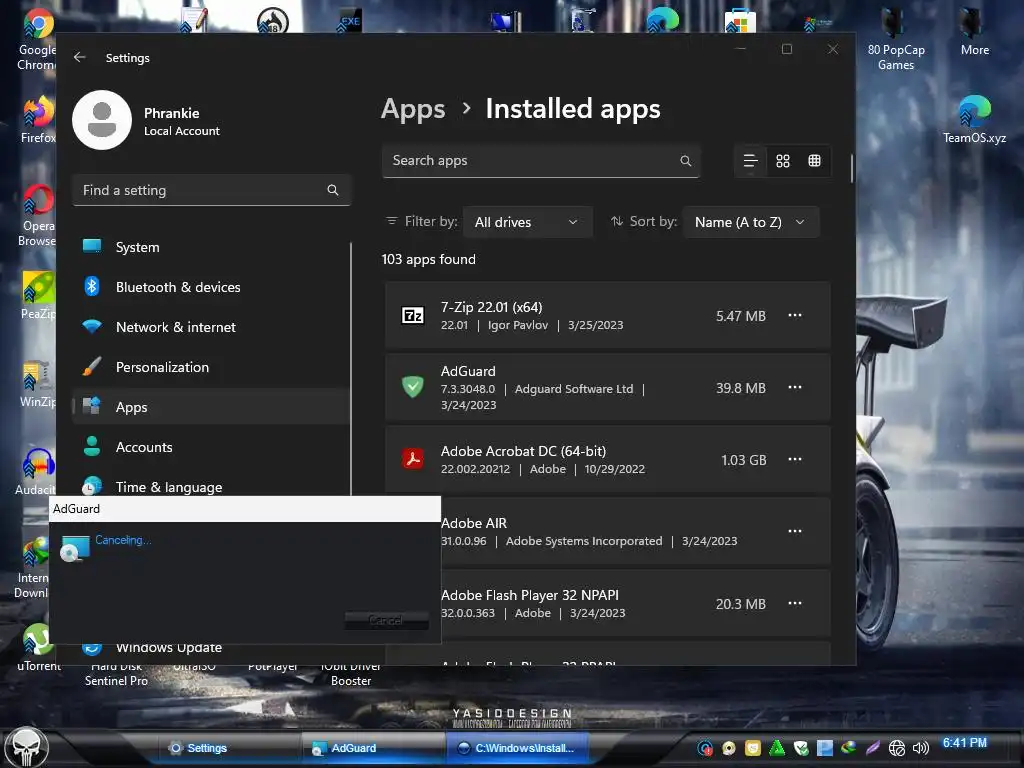Open Accounts settings
This screenshot has height=768, width=1024.
tap(212, 447)
